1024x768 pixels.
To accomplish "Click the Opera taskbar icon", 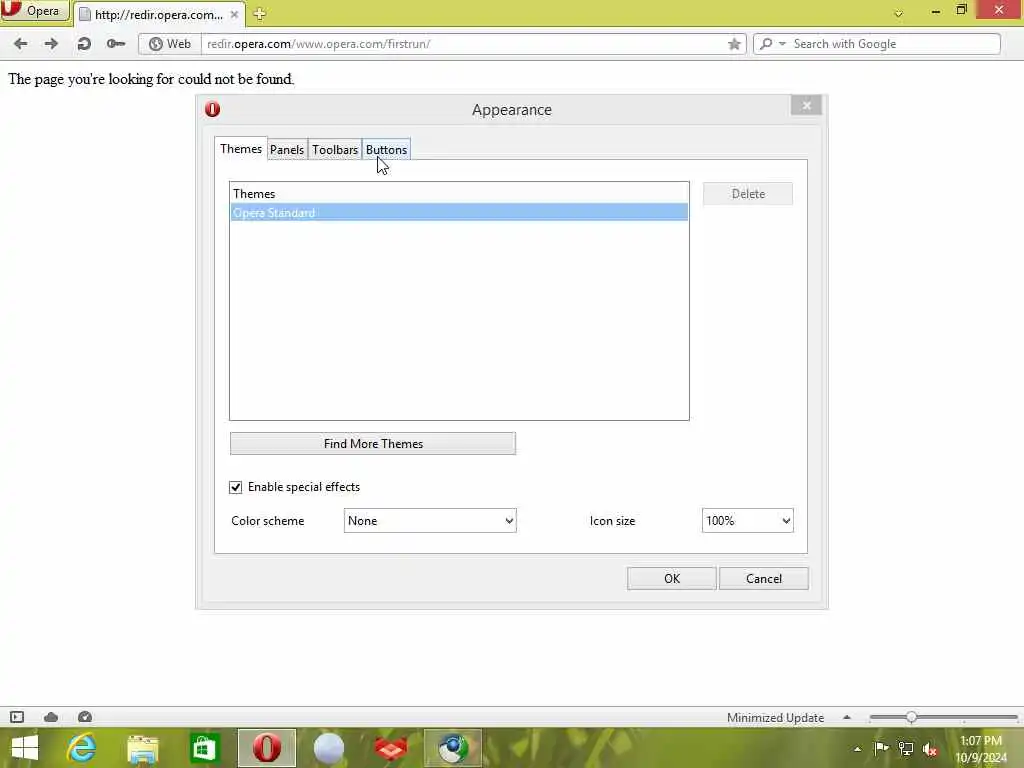I will [x=266, y=748].
